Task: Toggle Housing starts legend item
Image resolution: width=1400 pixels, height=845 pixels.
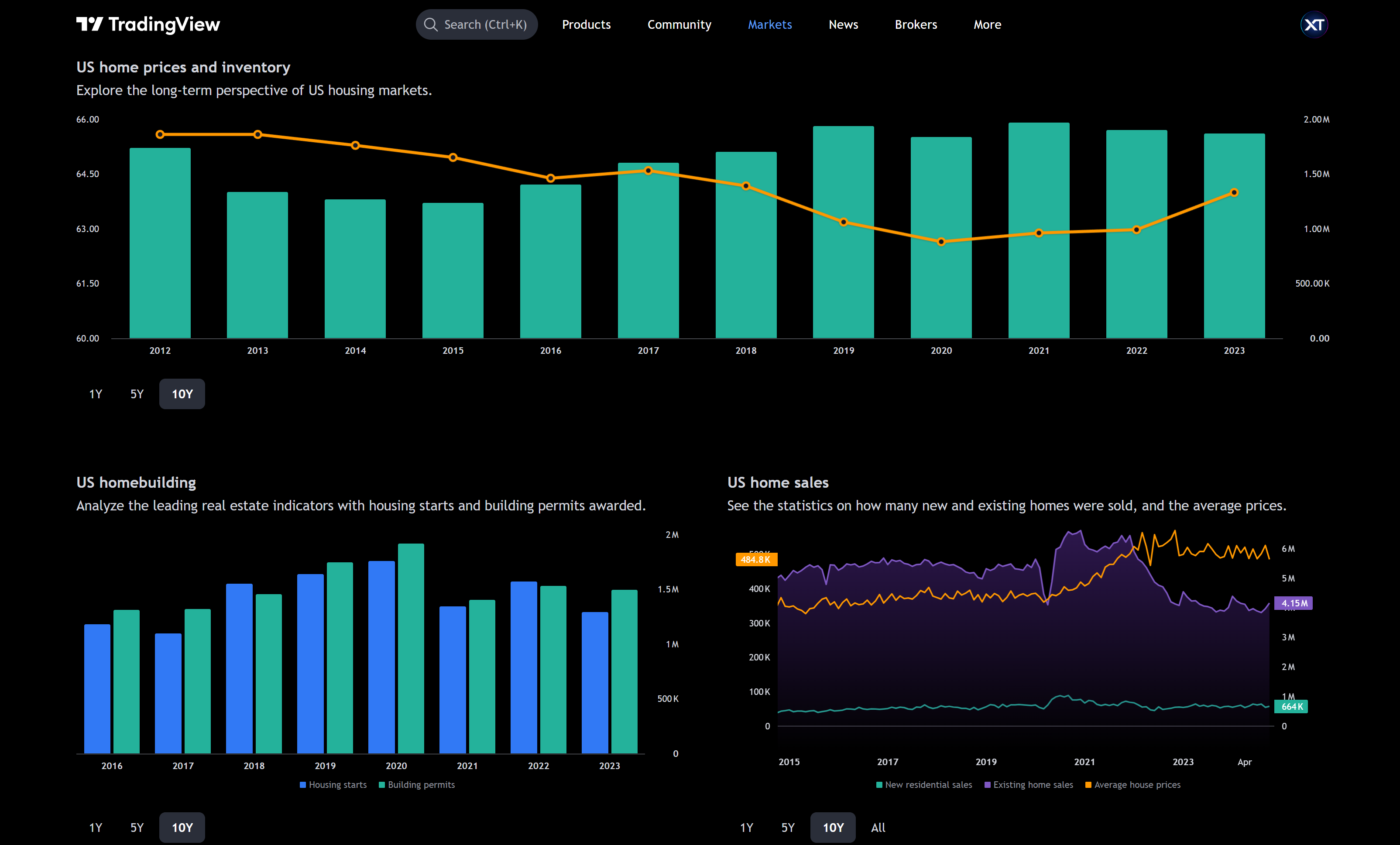Action: pos(333,785)
